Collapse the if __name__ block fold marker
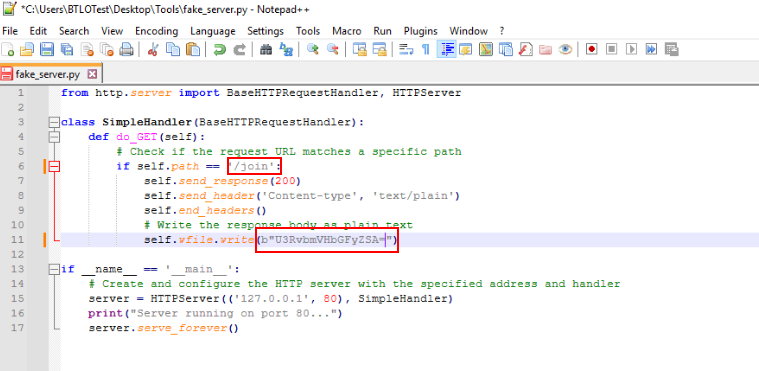Viewport: 759px width, 371px height. pos(54,269)
